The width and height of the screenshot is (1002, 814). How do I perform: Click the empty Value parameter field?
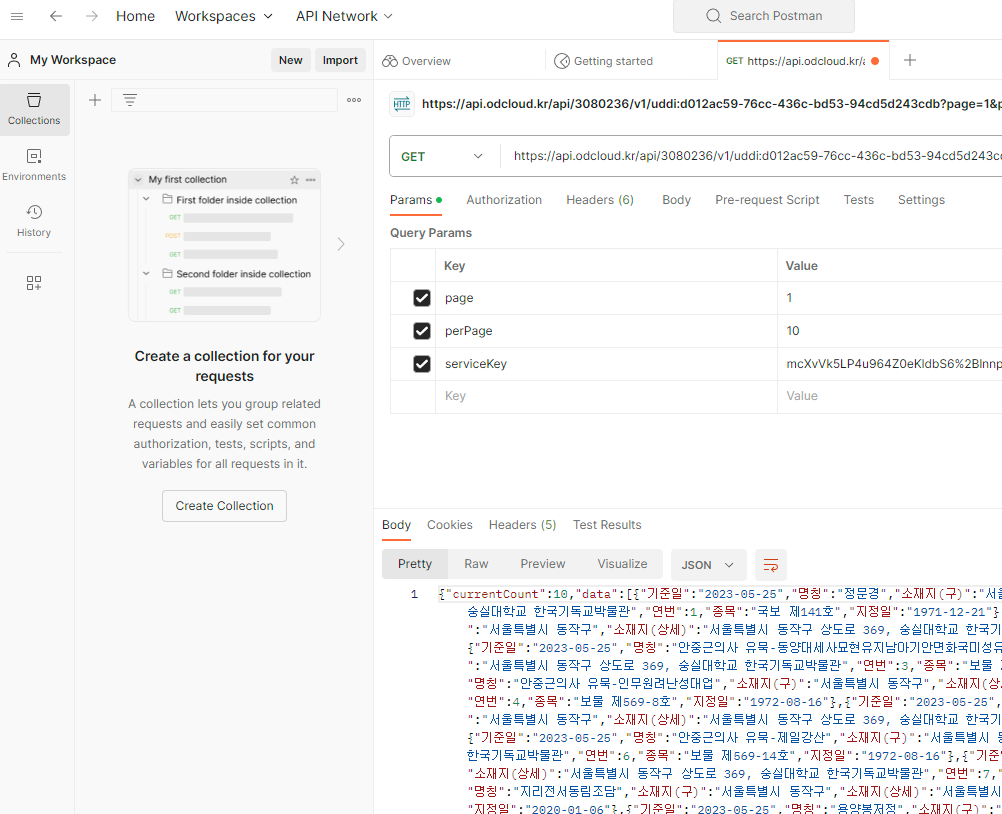(890, 396)
